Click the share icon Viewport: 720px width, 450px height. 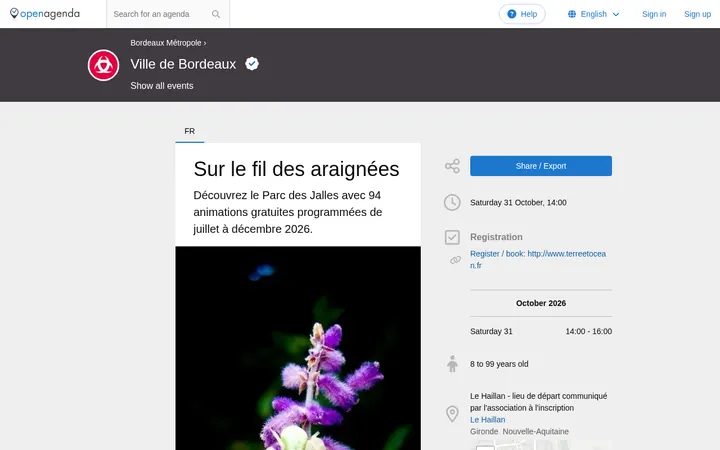click(x=452, y=166)
